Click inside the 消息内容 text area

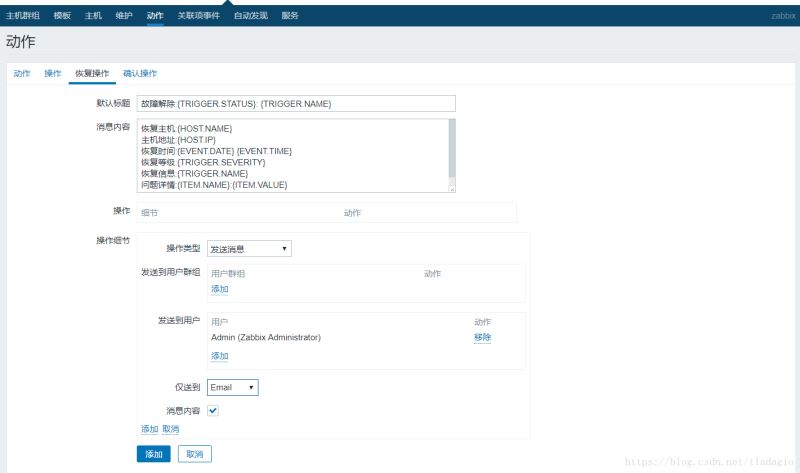coord(293,156)
